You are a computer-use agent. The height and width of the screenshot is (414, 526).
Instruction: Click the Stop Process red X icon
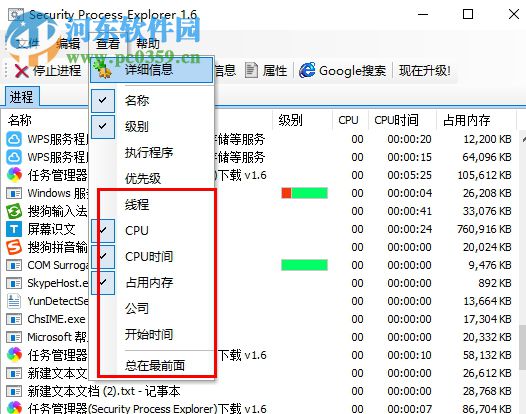point(21,71)
